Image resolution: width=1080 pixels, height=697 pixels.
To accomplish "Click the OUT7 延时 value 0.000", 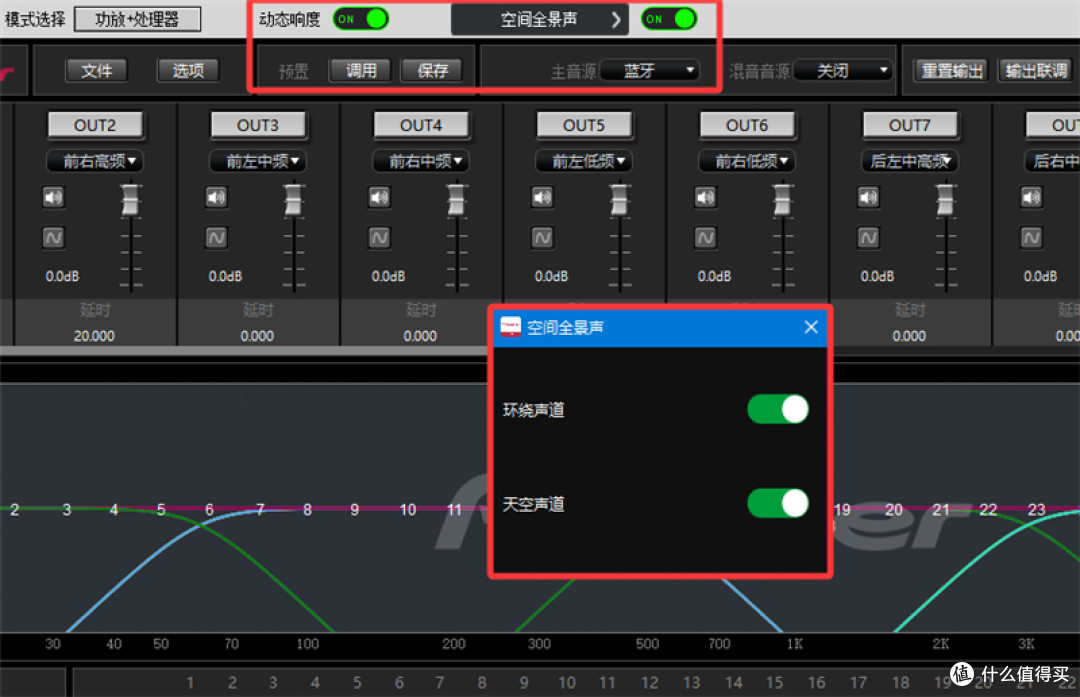I will 909,336.
